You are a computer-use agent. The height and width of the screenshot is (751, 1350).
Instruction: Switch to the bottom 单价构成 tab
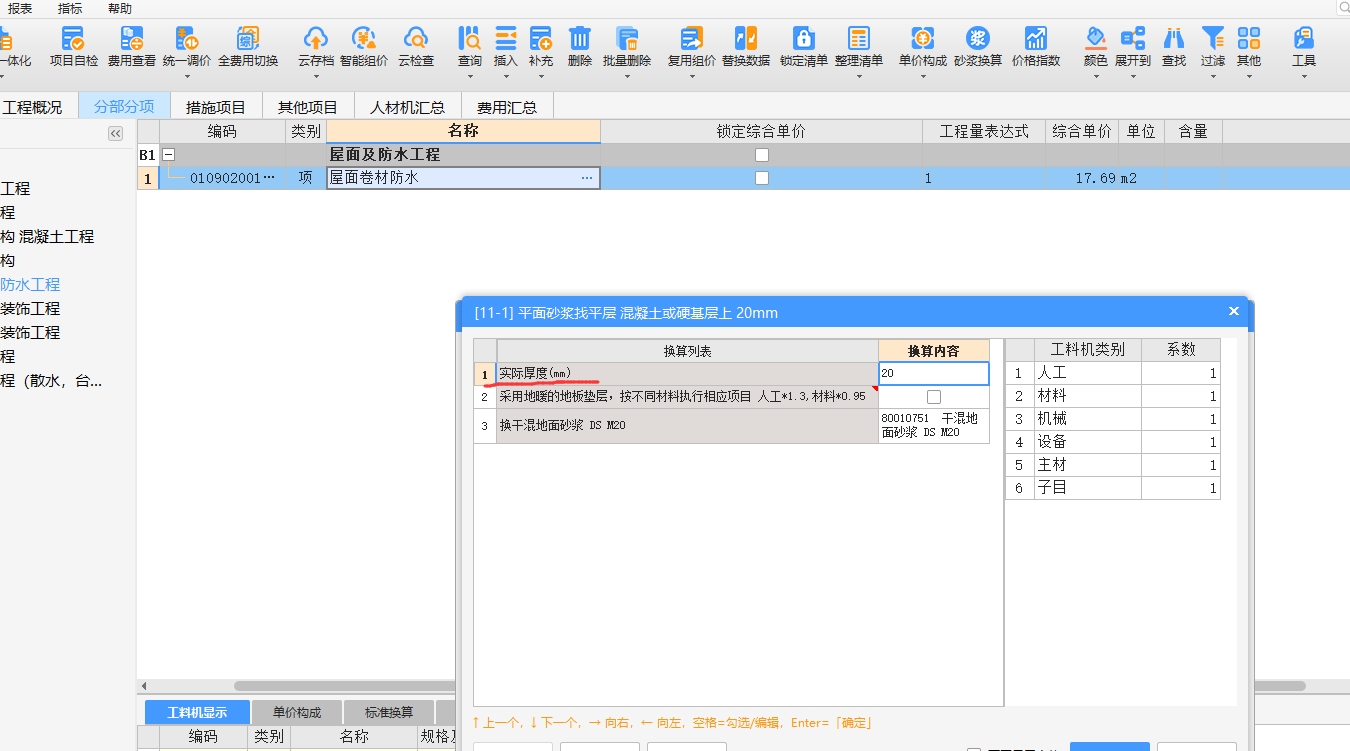pos(297,712)
